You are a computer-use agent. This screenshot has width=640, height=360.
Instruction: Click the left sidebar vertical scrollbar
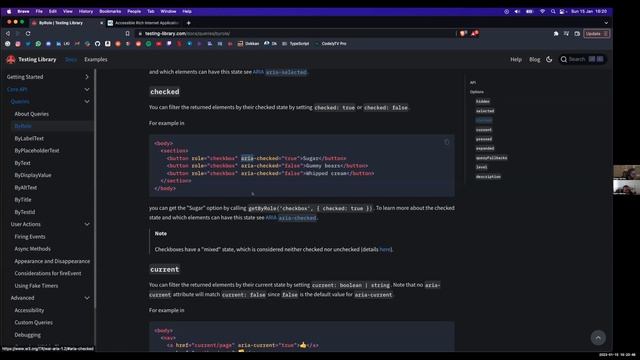point(96,188)
